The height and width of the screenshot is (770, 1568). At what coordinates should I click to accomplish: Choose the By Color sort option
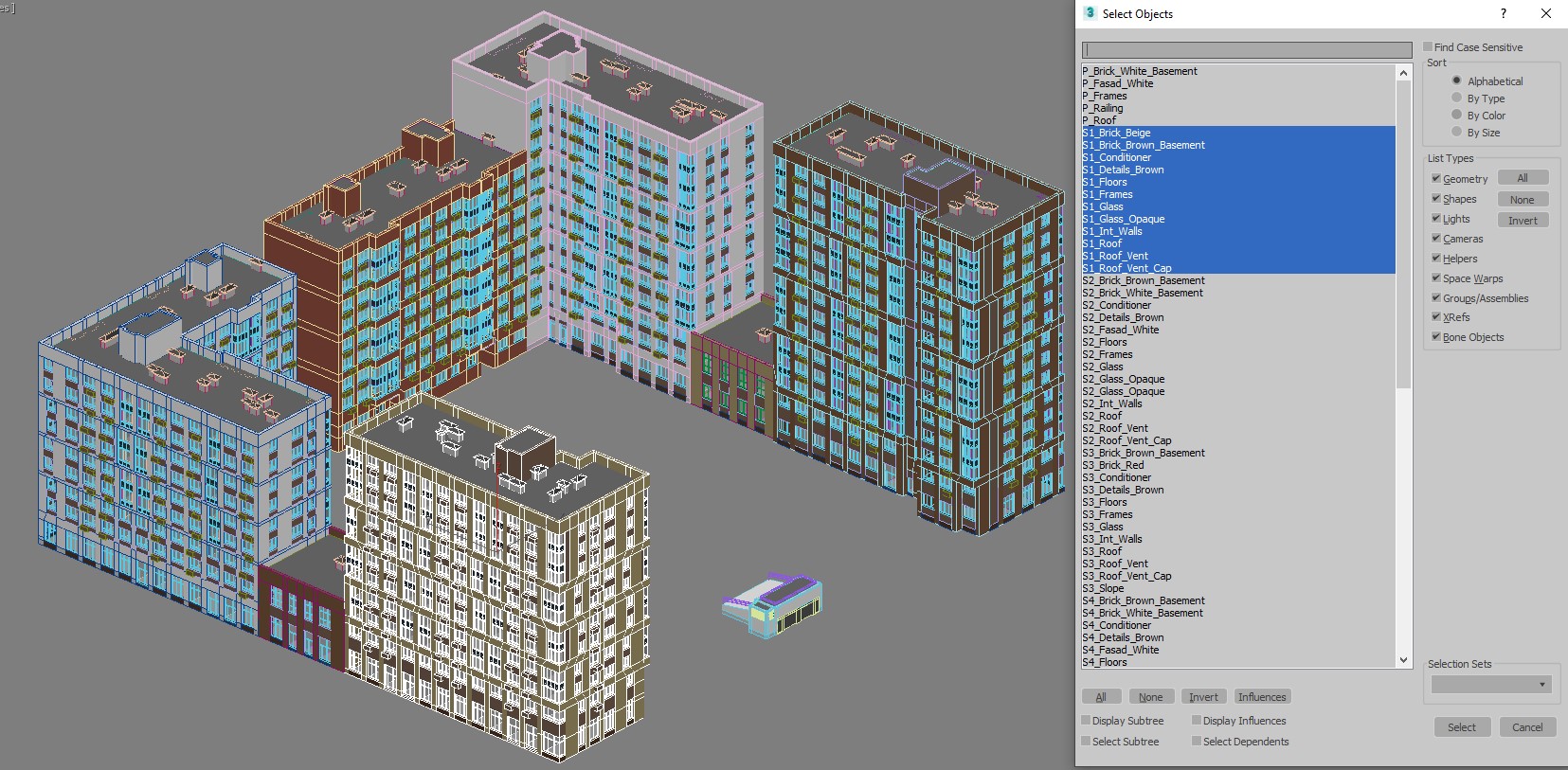[x=1457, y=115]
